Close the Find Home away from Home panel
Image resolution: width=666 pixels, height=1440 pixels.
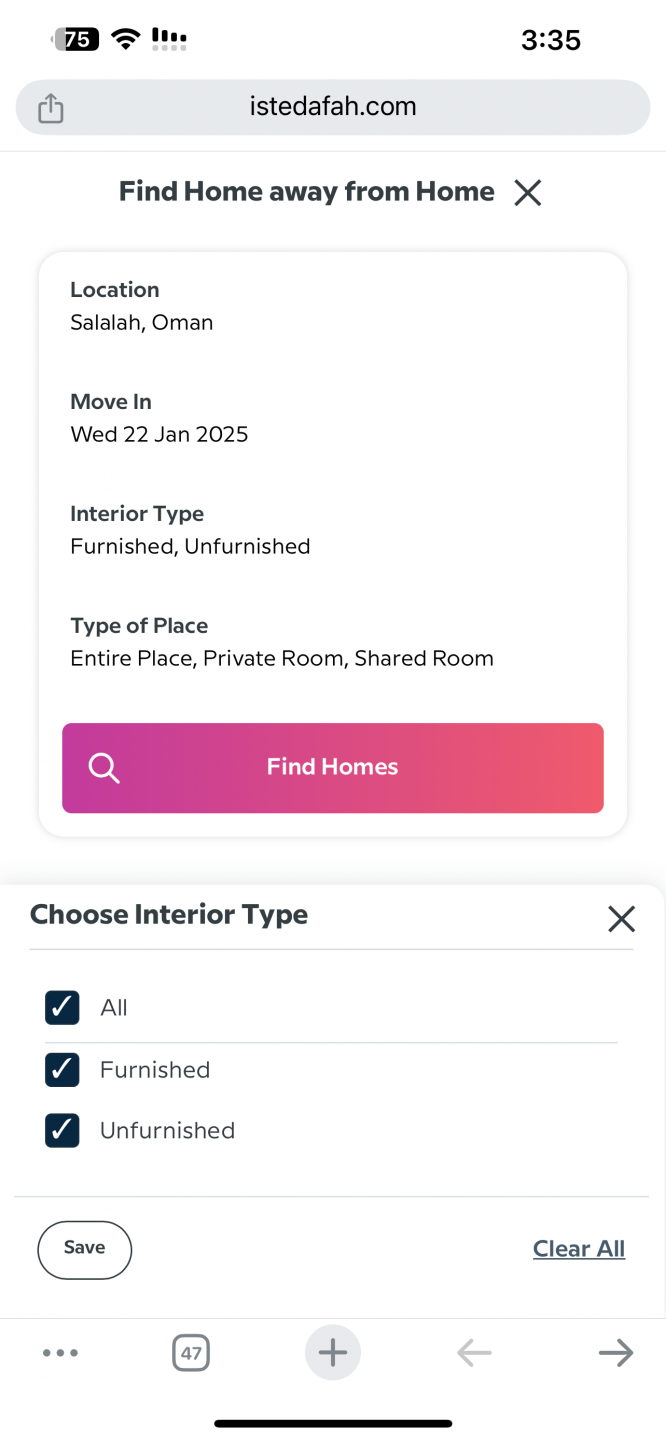(x=527, y=192)
